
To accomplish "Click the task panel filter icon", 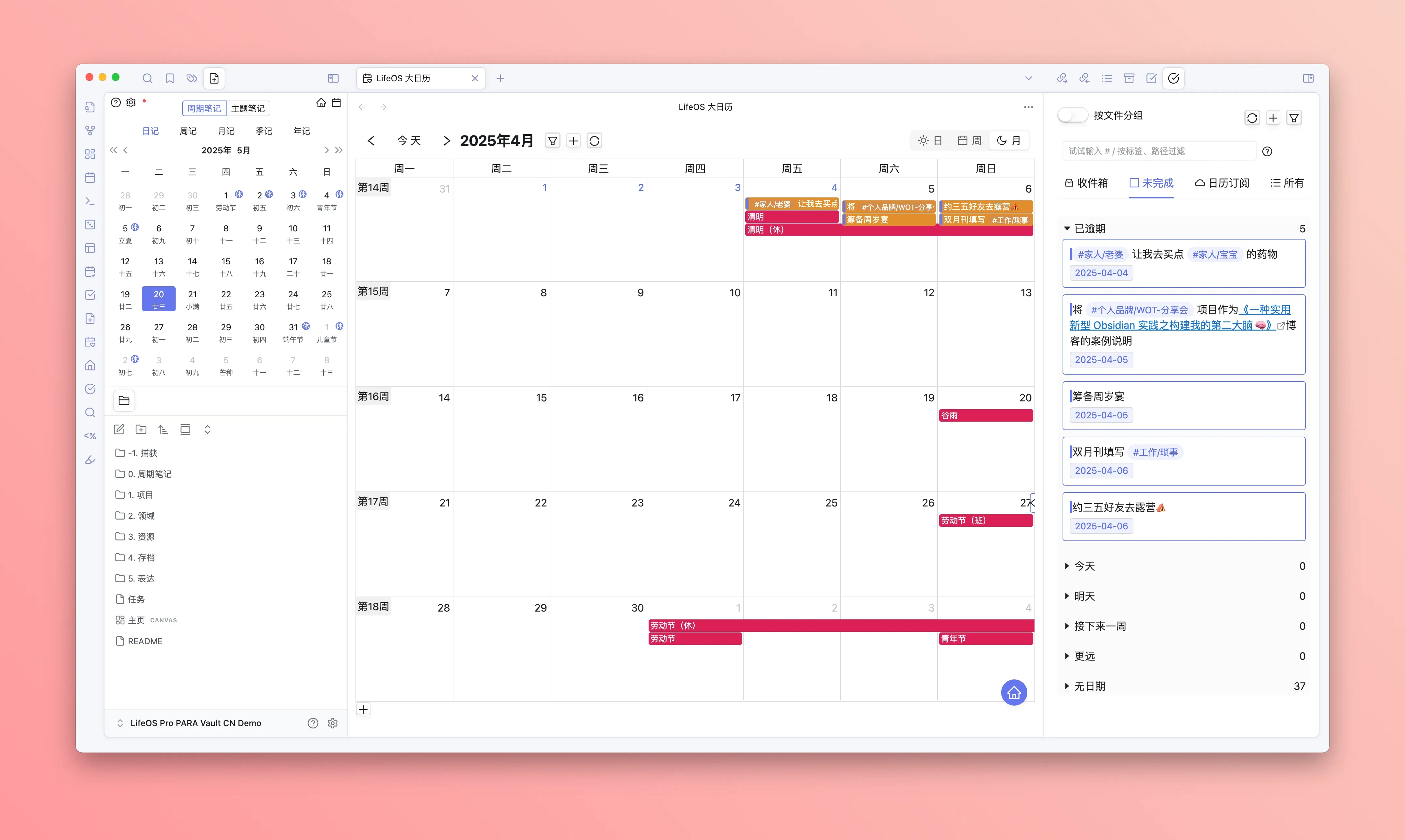I will pos(1294,118).
